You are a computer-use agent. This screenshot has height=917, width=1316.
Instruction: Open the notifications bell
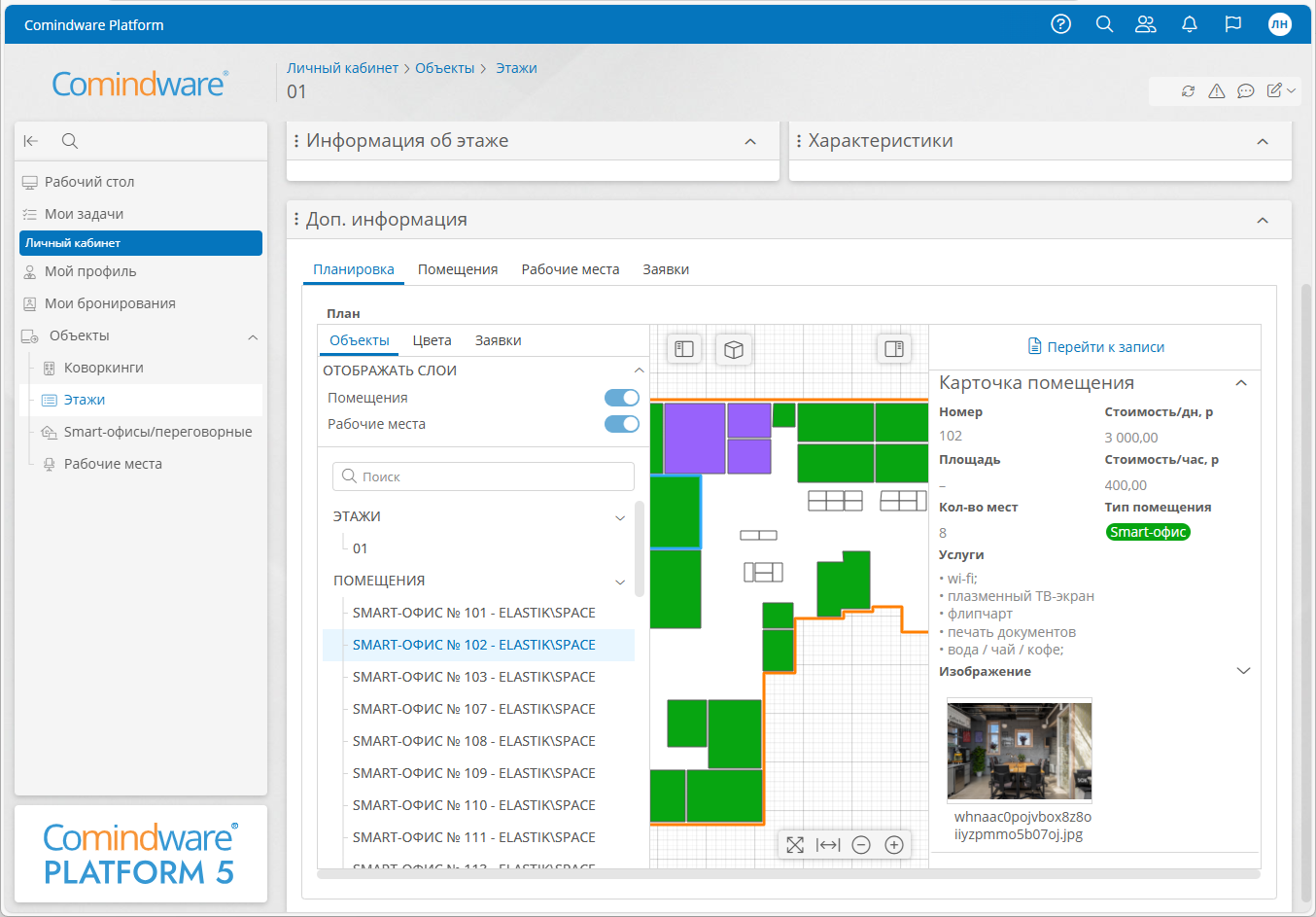pyautogui.click(x=1190, y=24)
